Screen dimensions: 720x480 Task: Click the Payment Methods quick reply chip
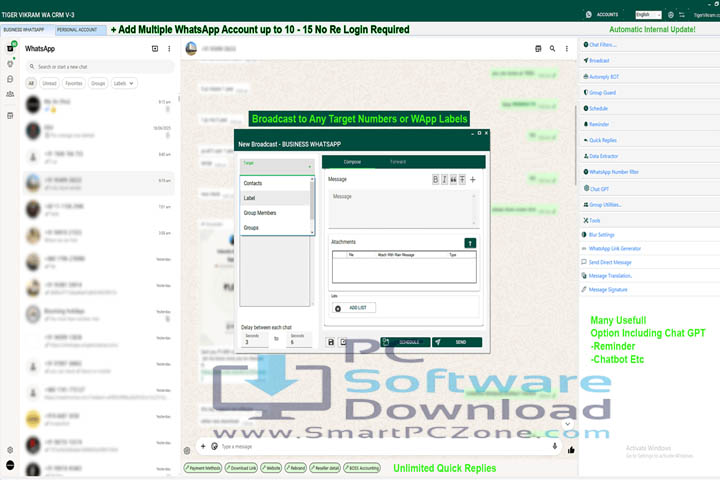coord(203,468)
